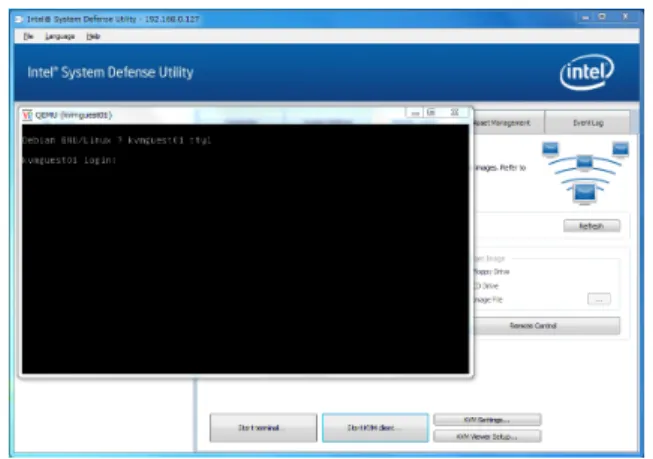Click the 'CD Drive' option label

tap(486, 286)
